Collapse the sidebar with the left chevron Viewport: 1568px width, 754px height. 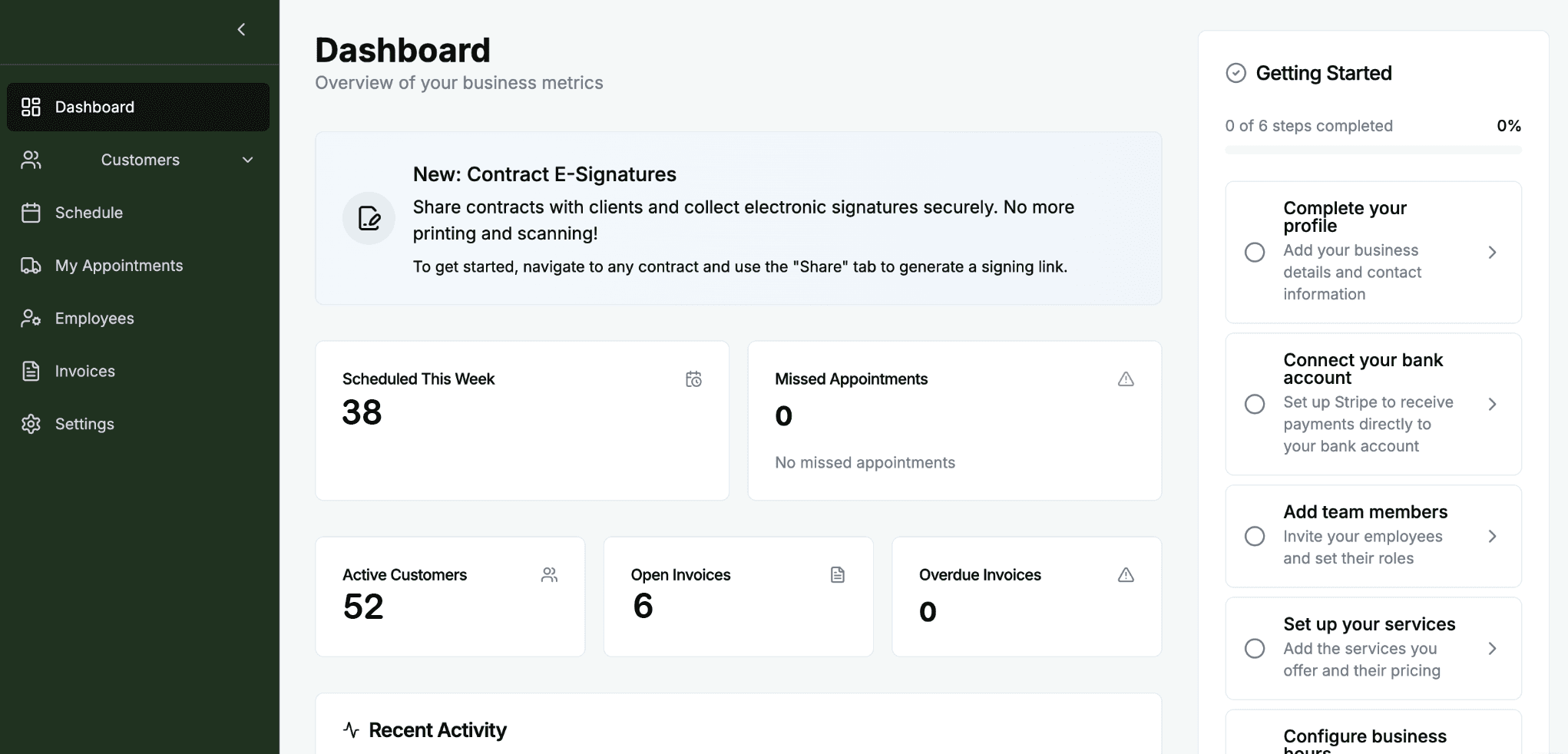(241, 29)
